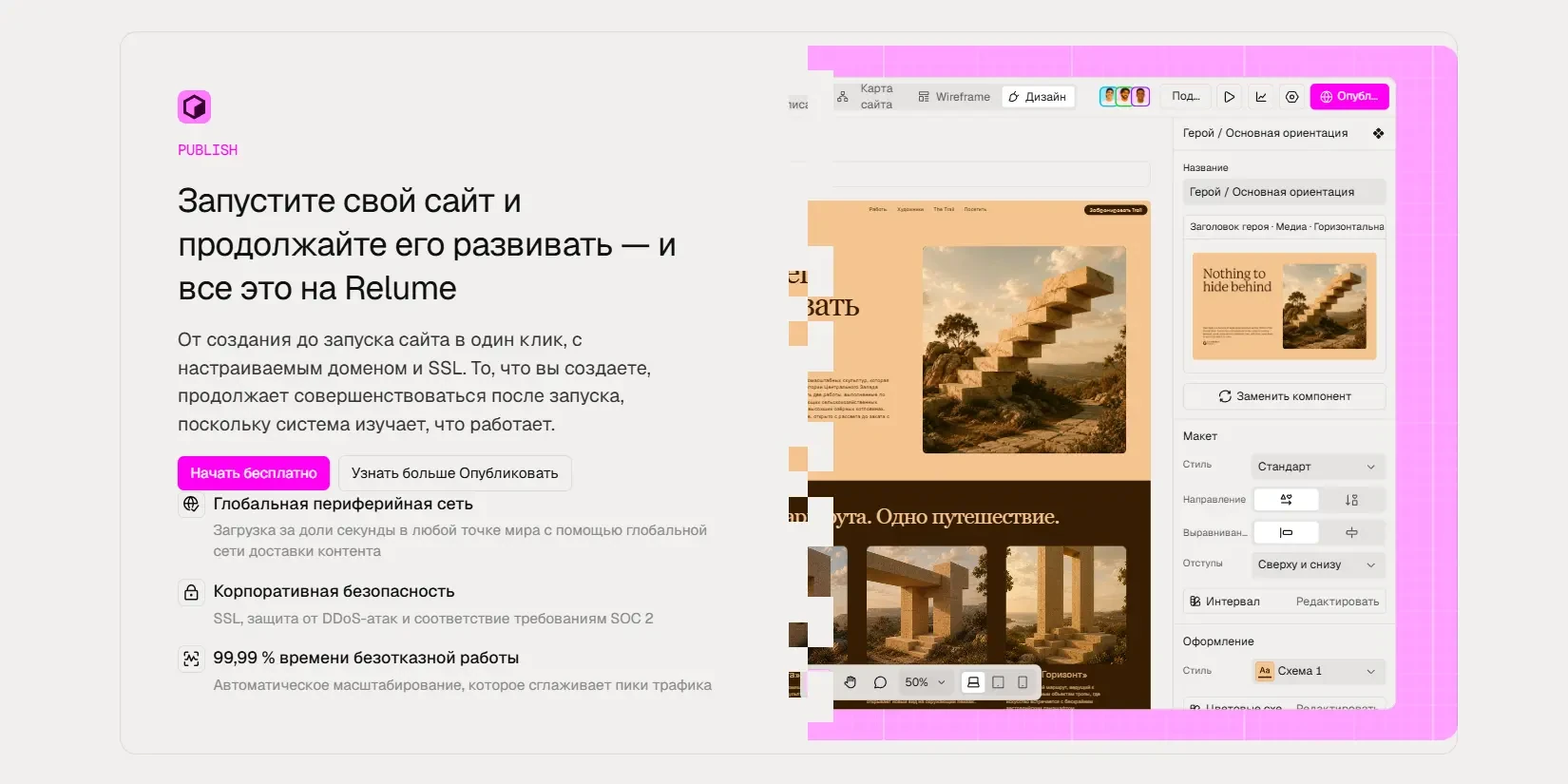Screen dimensions: 1568x784
Task: Click the Заменить компонент button
Action: 1284,396
